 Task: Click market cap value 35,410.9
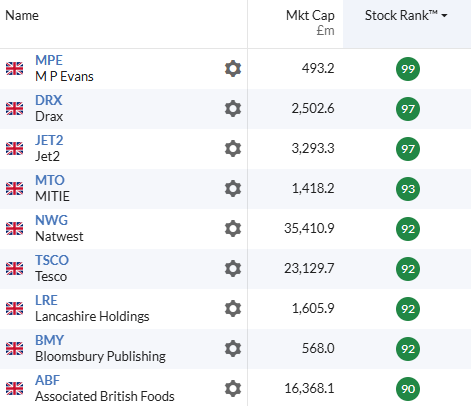[x=309, y=228]
